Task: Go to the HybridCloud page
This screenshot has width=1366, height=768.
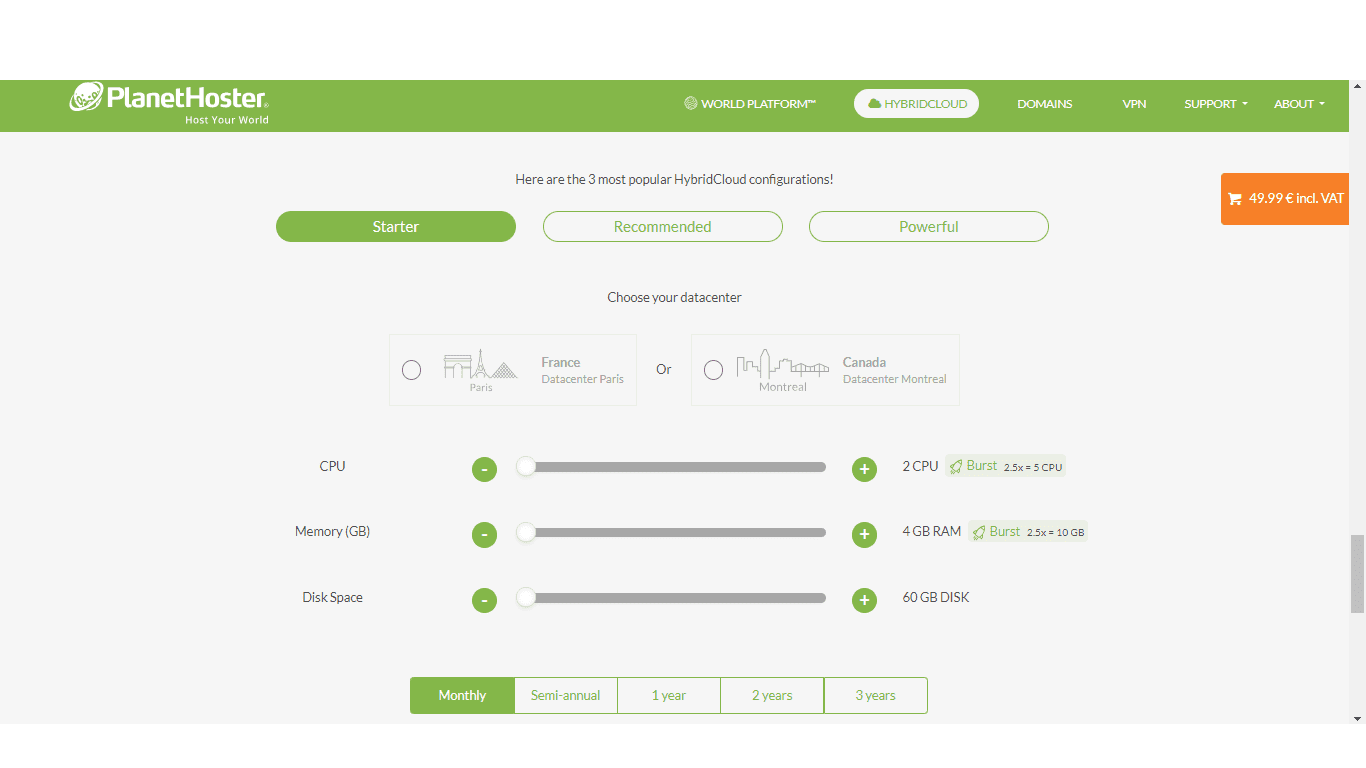Action: tap(916, 104)
